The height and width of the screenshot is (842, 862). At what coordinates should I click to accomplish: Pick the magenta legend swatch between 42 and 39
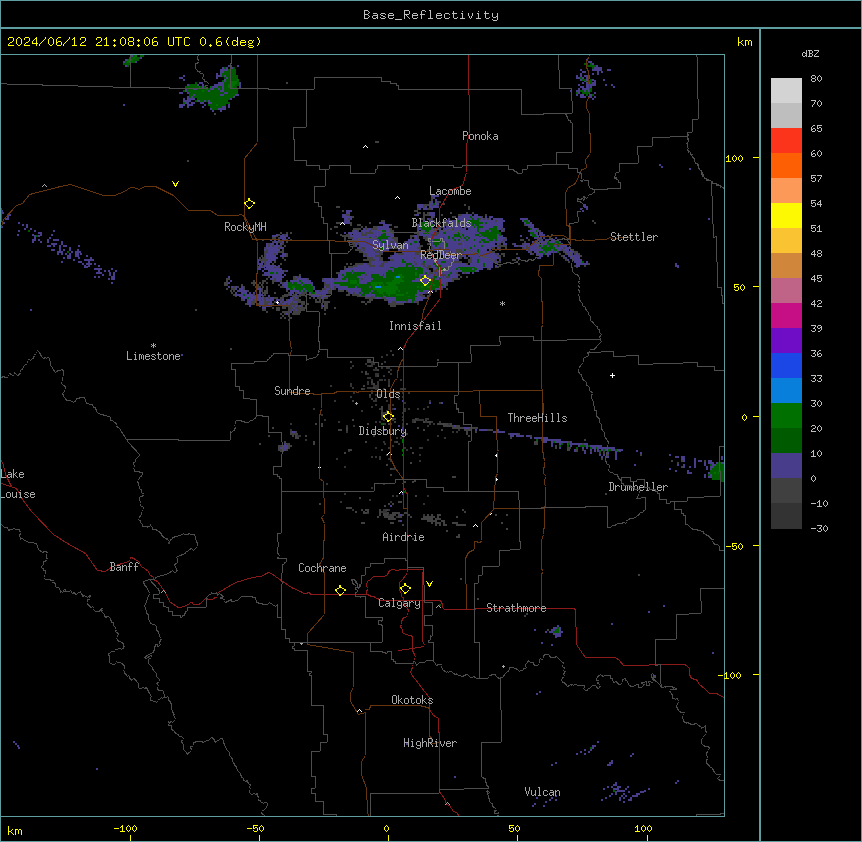point(786,315)
